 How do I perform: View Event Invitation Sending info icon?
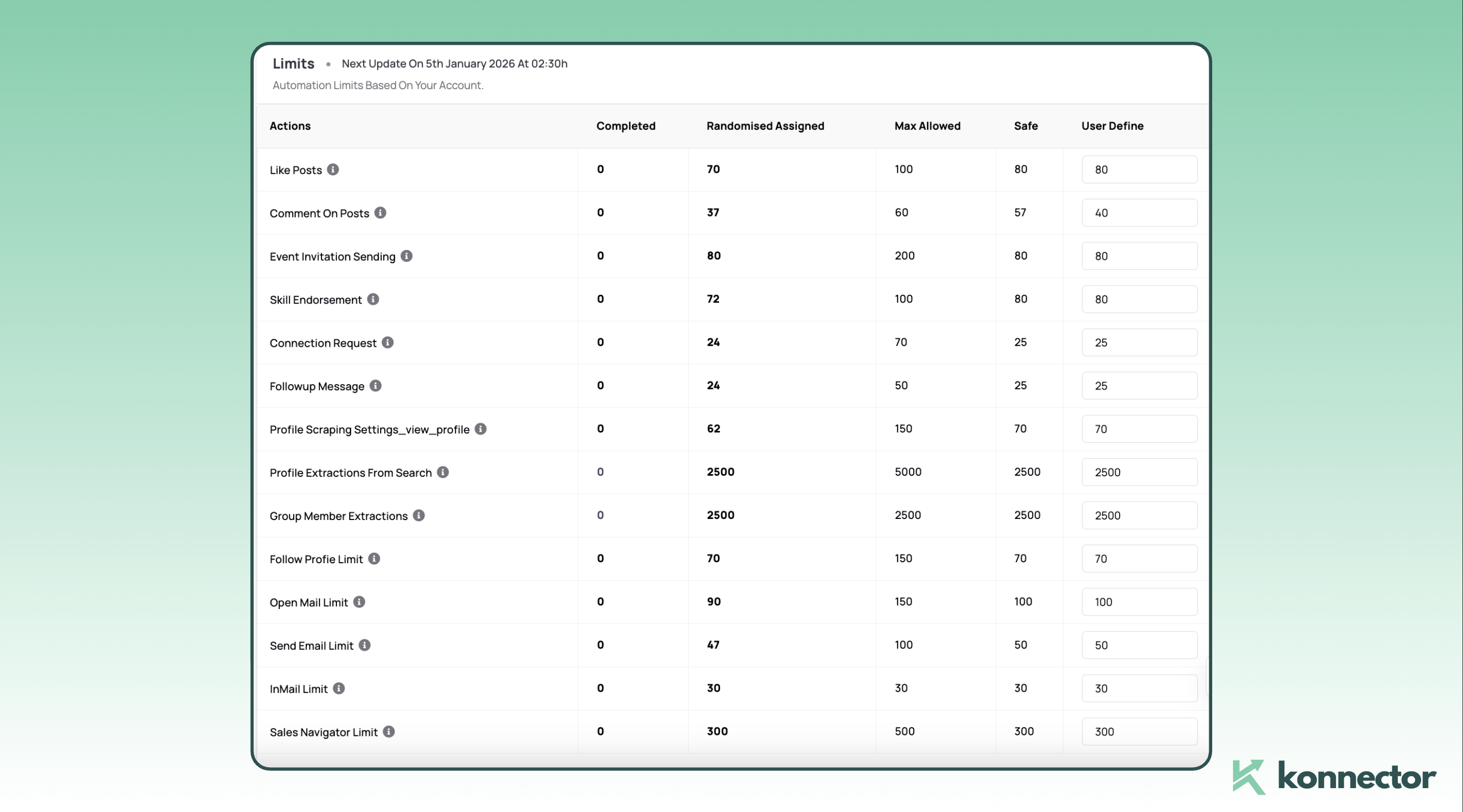click(407, 256)
